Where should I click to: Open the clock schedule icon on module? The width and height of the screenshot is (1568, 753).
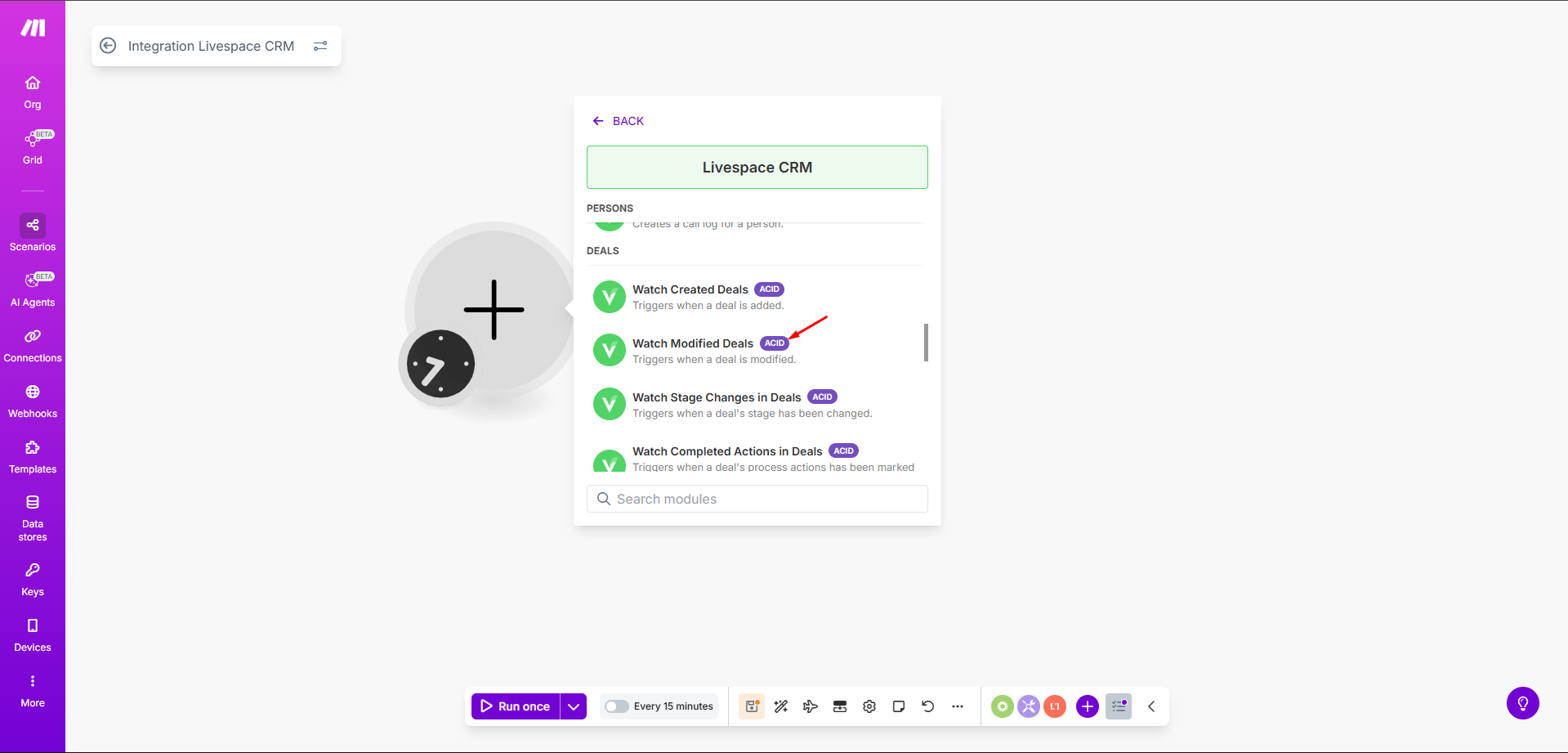point(440,365)
